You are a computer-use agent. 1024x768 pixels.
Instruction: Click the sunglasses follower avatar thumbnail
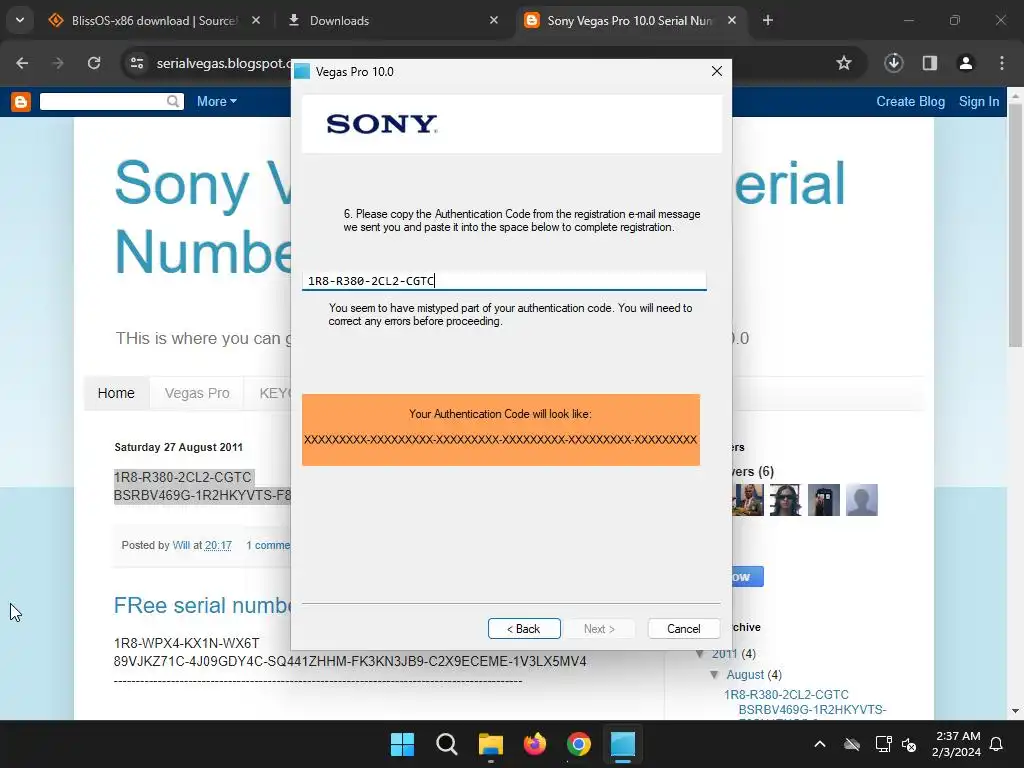pyautogui.click(x=786, y=500)
